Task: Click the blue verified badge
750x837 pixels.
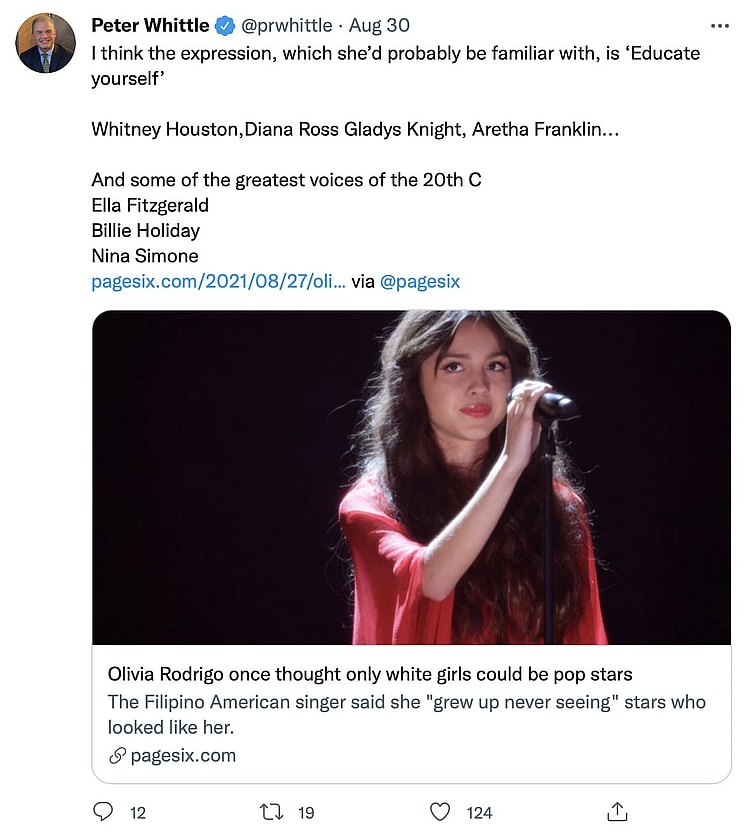Action: 225,26
